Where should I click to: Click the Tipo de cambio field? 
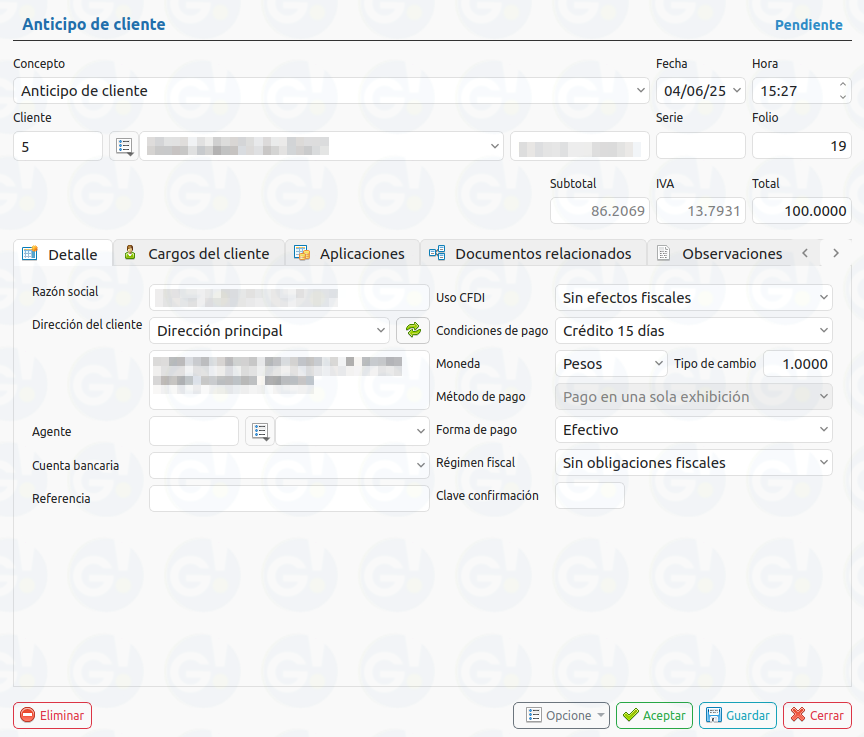pyautogui.click(x=798, y=364)
